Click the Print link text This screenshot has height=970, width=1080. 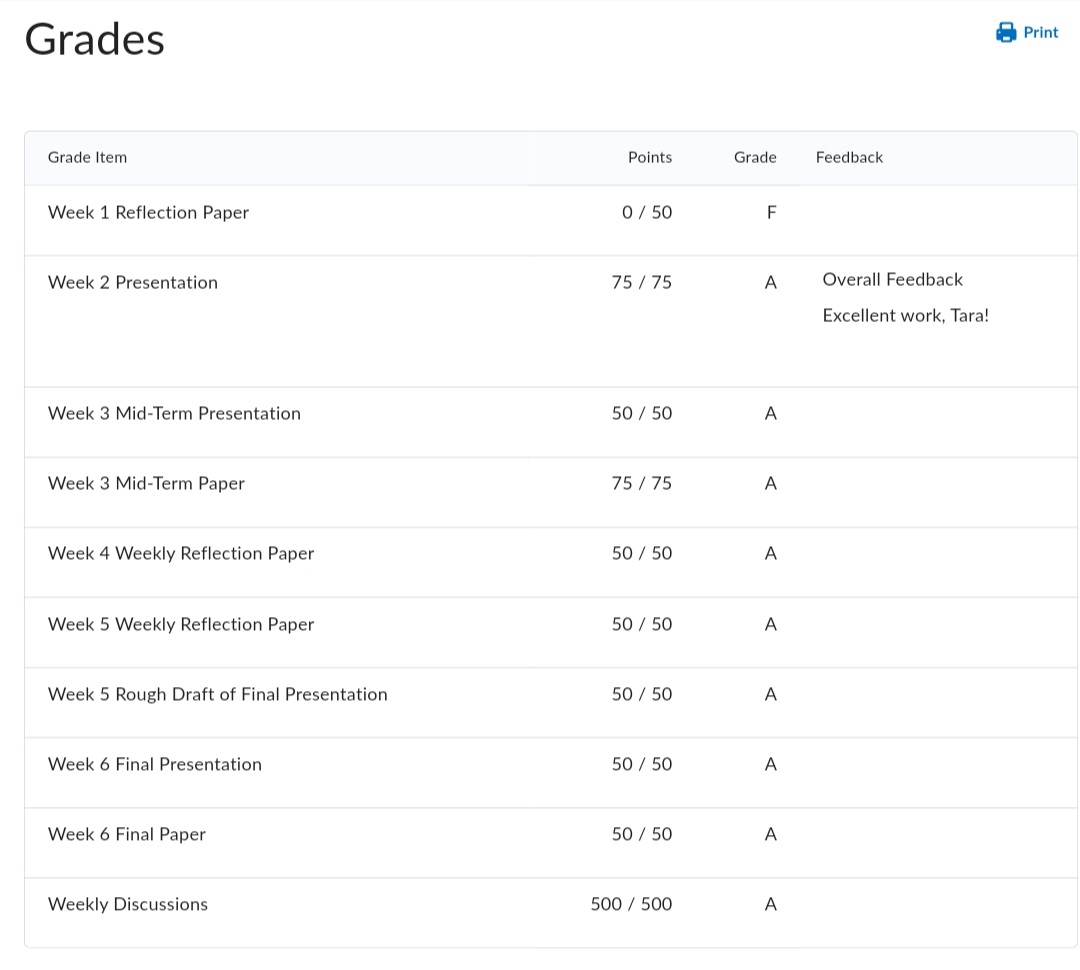click(x=1040, y=33)
